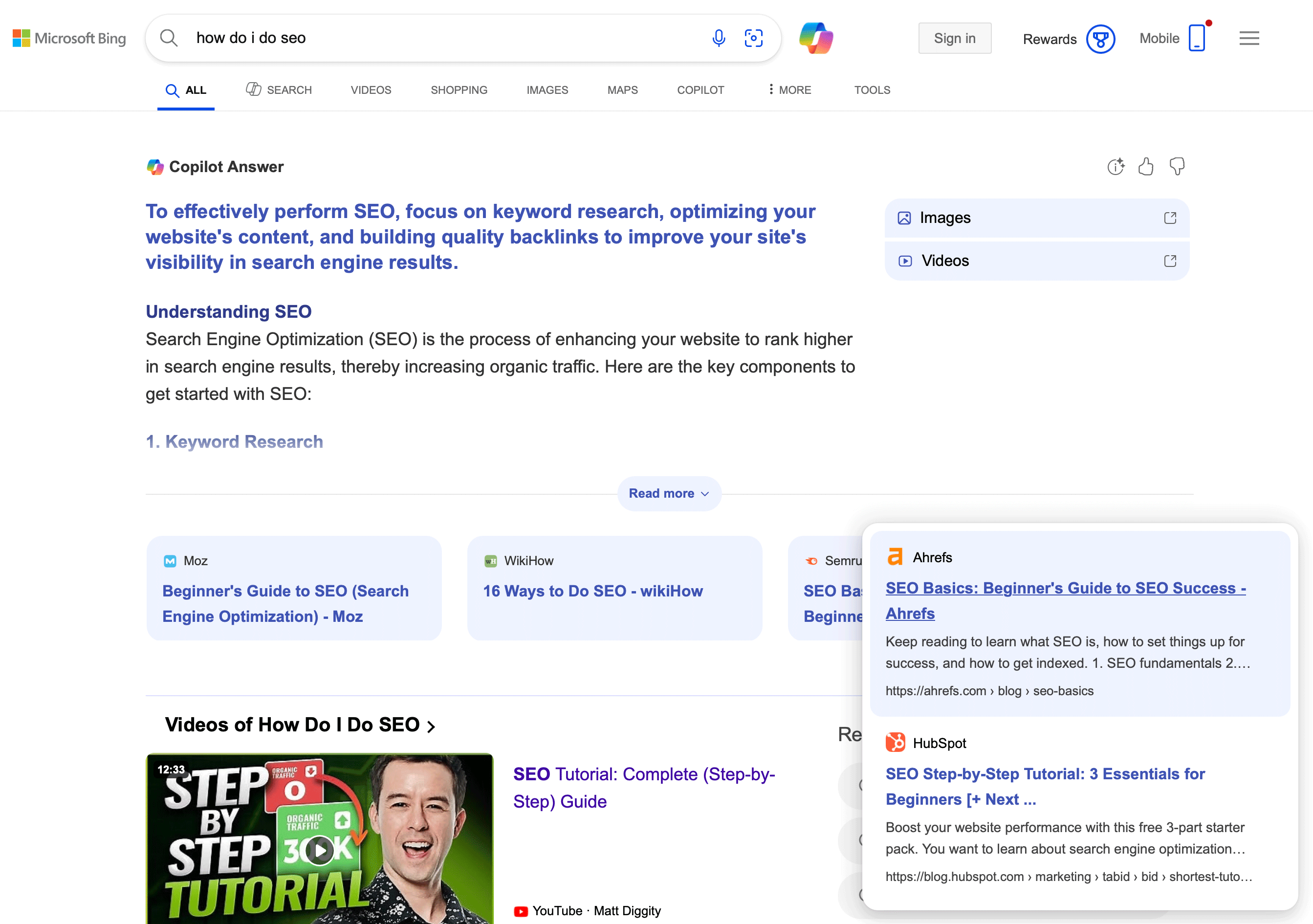Give a thumbs up to the Copilot Answer
This screenshot has width=1313, height=924.
(x=1147, y=166)
